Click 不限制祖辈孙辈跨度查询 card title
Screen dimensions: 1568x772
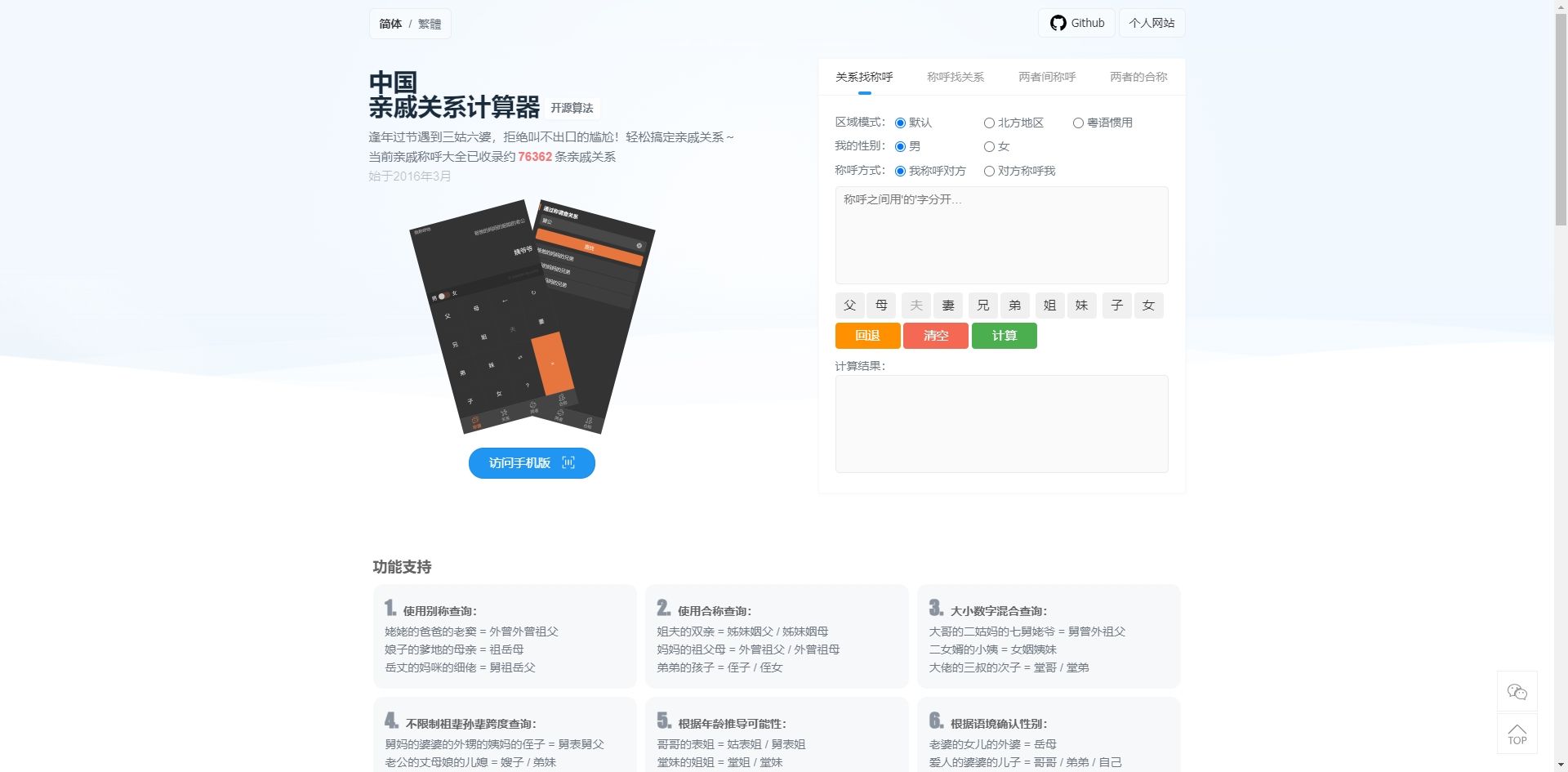pyautogui.click(x=470, y=724)
